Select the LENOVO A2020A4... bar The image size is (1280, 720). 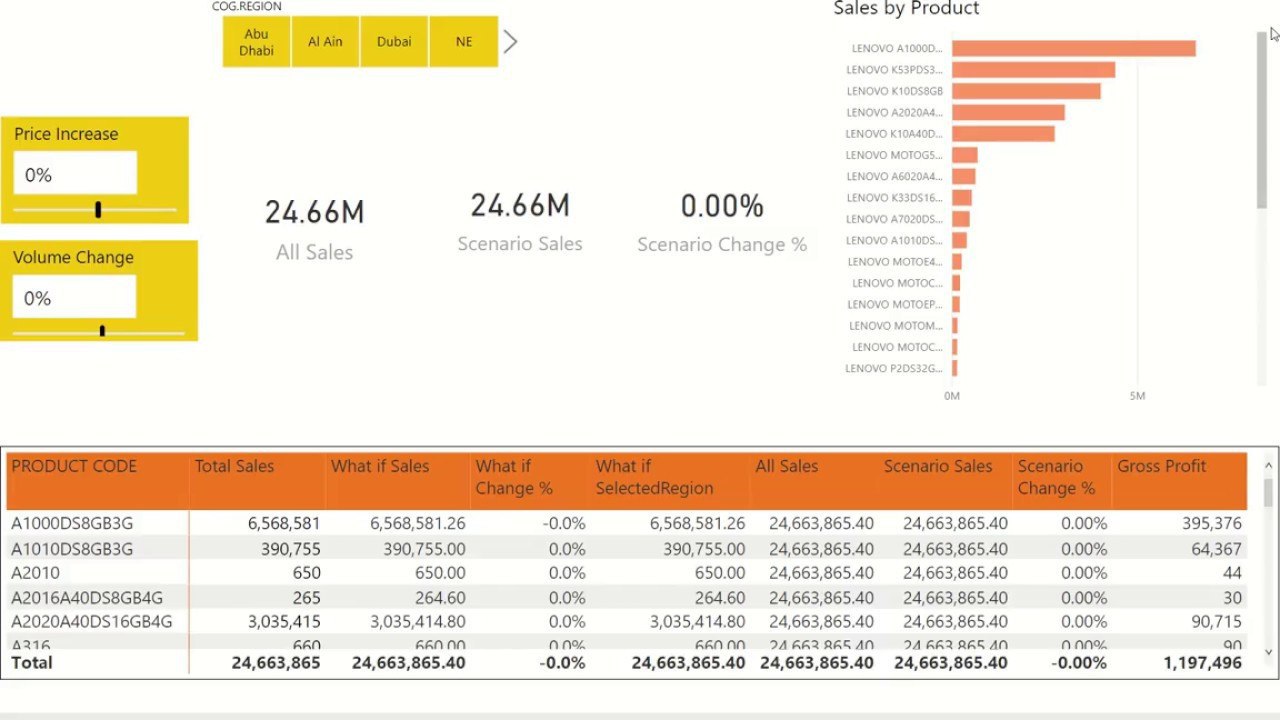pos(1008,112)
